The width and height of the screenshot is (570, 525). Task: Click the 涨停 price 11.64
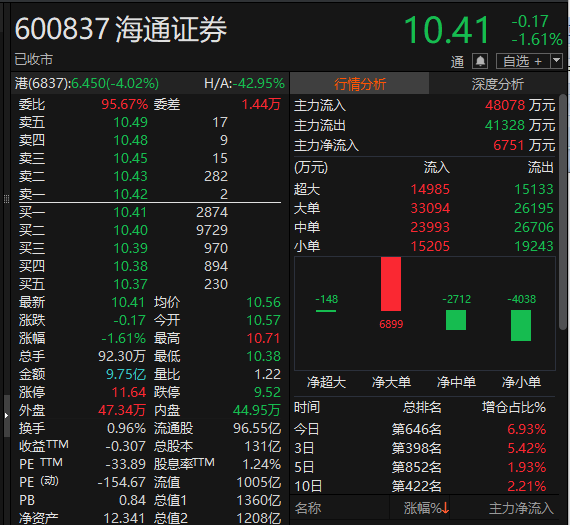coord(129,392)
